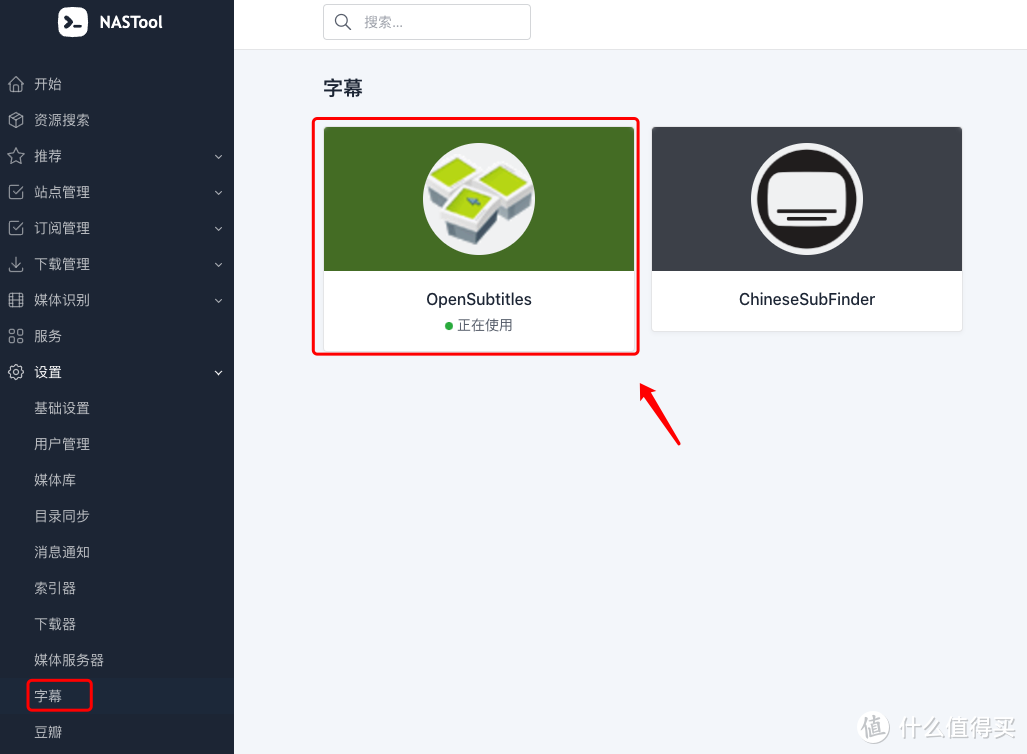This screenshot has width=1027, height=754.
Task: Click the magnifier icon in search box
Action: coord(343,22)
